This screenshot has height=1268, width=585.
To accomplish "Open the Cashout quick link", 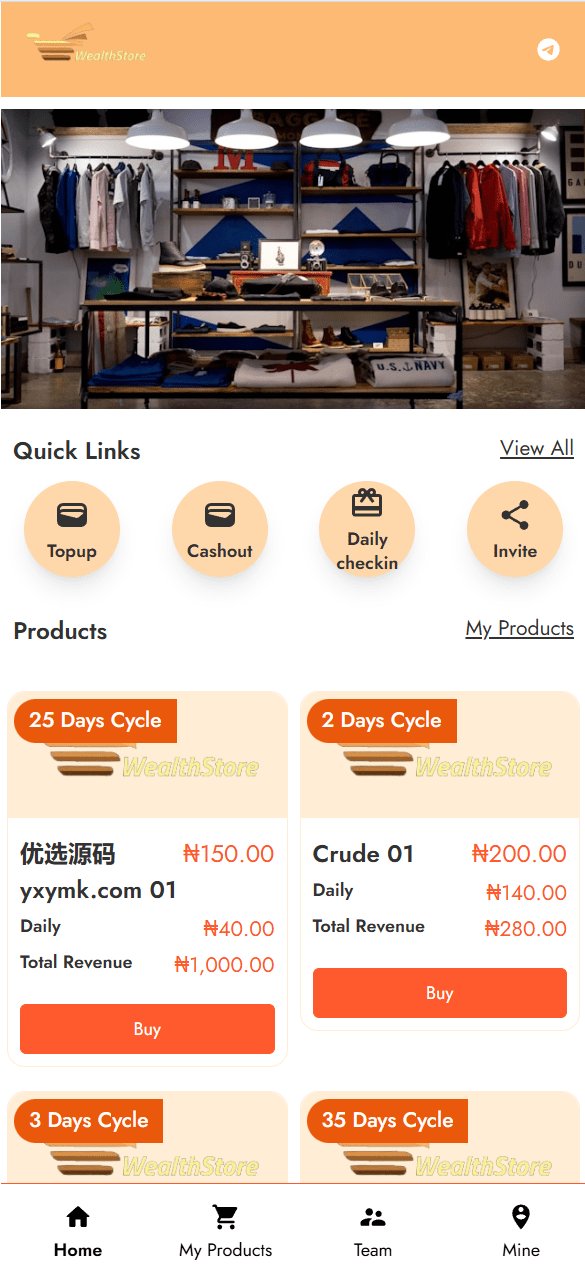I will pyautogui.click(x=220, y=530).
